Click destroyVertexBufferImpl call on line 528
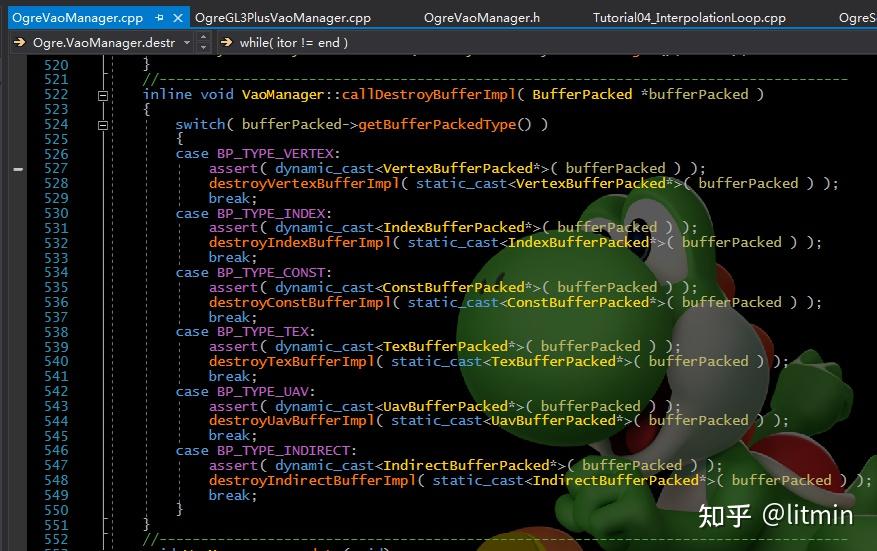The image size is (877, 551). point(304,183)
